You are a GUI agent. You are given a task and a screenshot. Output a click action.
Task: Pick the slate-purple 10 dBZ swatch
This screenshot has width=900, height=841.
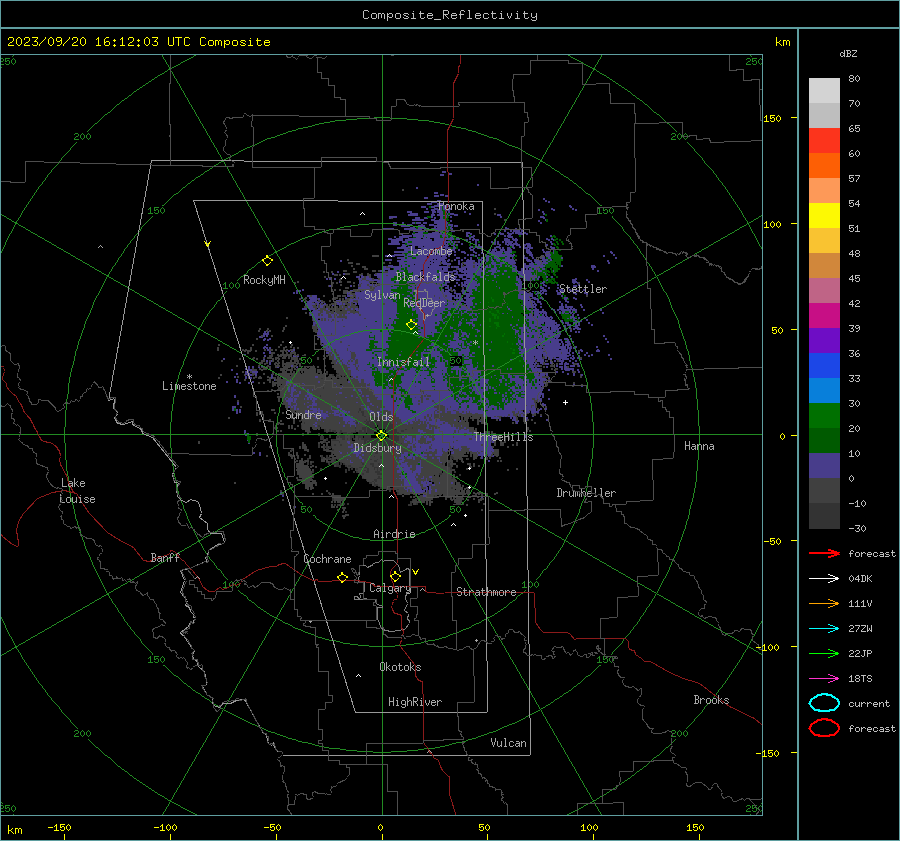pos(824,466)
